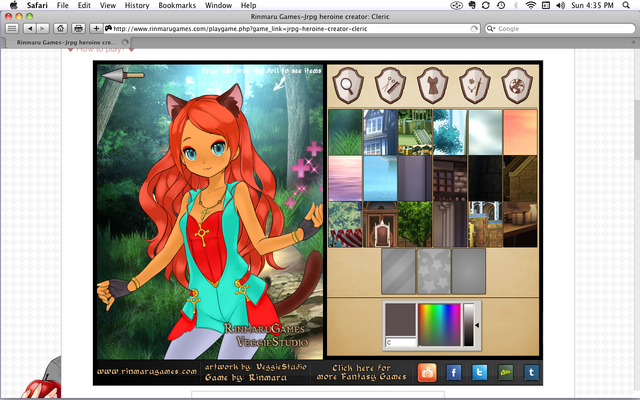This screenshot has height=400, width=640.
Task: Select the pink-purple water background
Action: pyautogui.click(x=345, y=178)
